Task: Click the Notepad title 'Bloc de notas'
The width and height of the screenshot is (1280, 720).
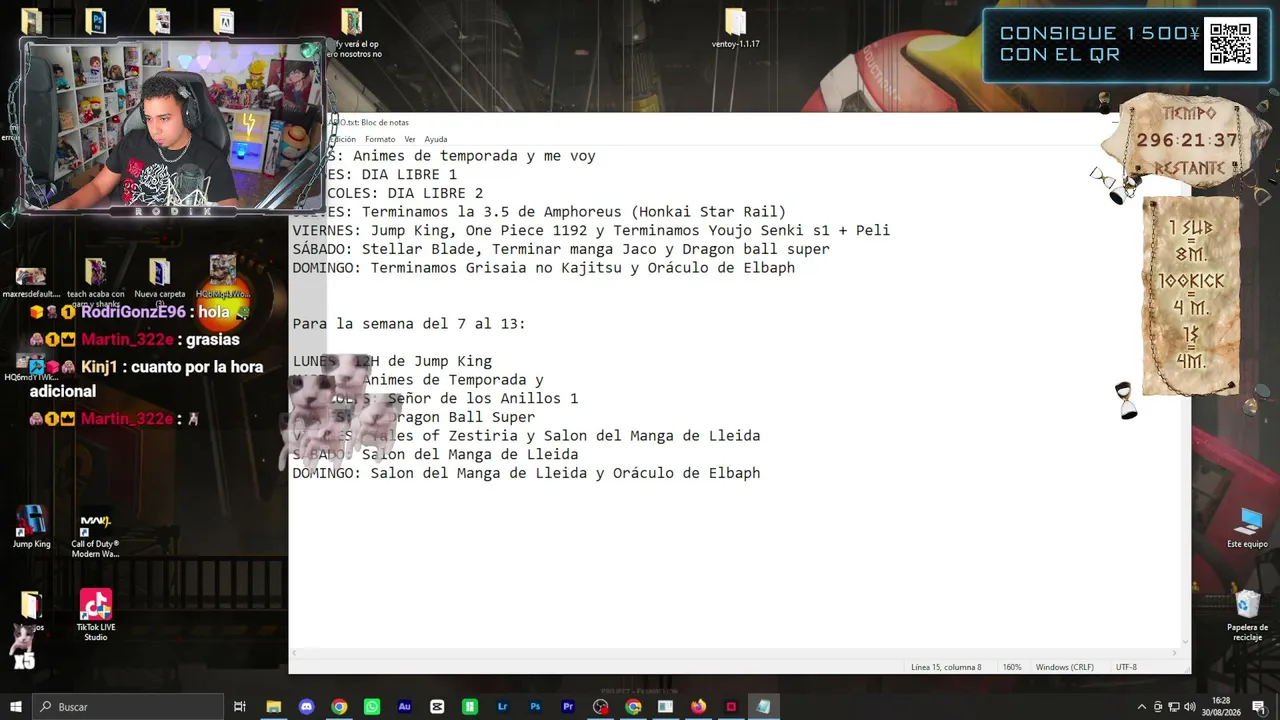Action: (385, 122)
